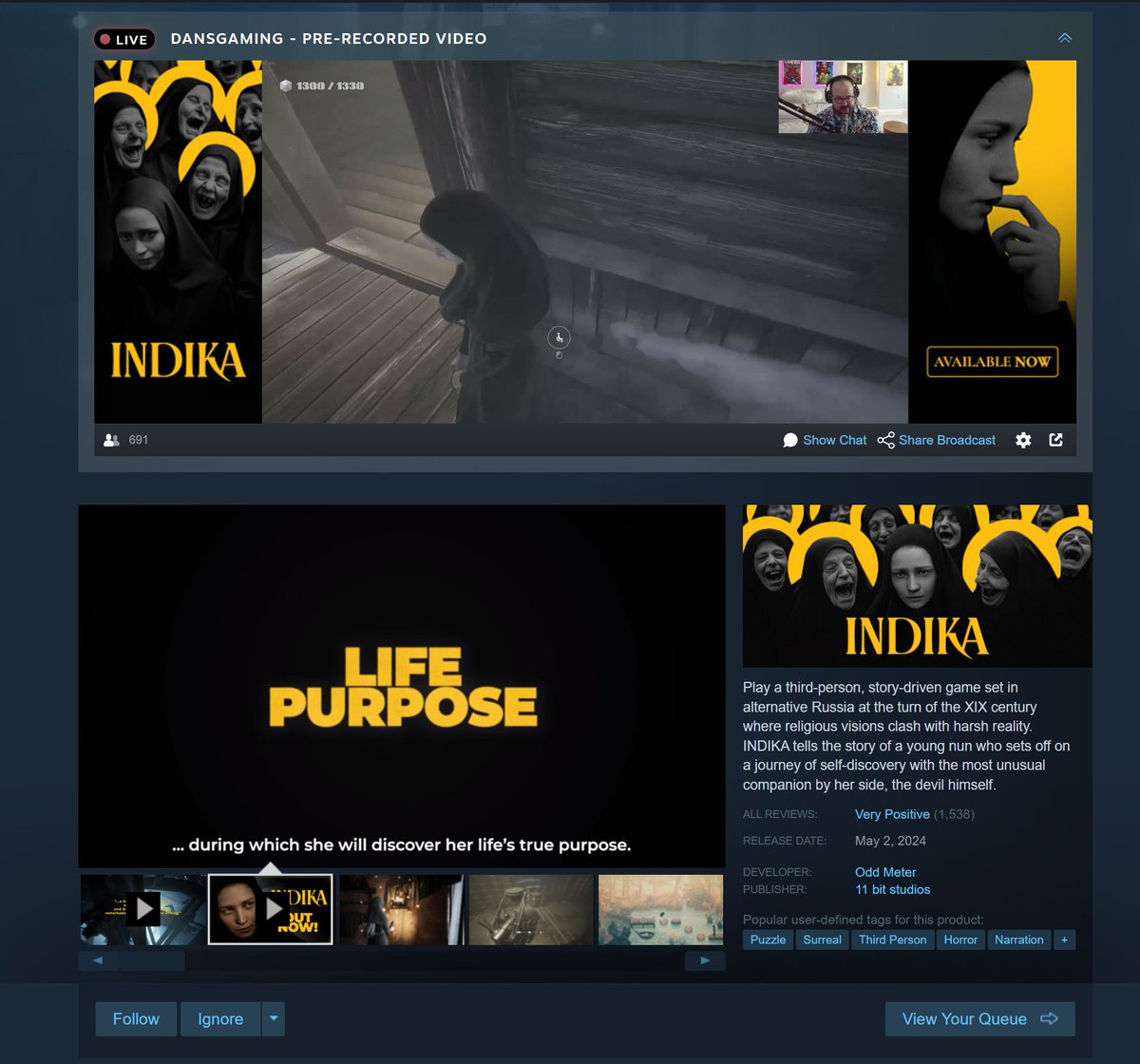Click View Your Queue button
Viewport: 1140px width, 1064px height.
(979, 1019)
